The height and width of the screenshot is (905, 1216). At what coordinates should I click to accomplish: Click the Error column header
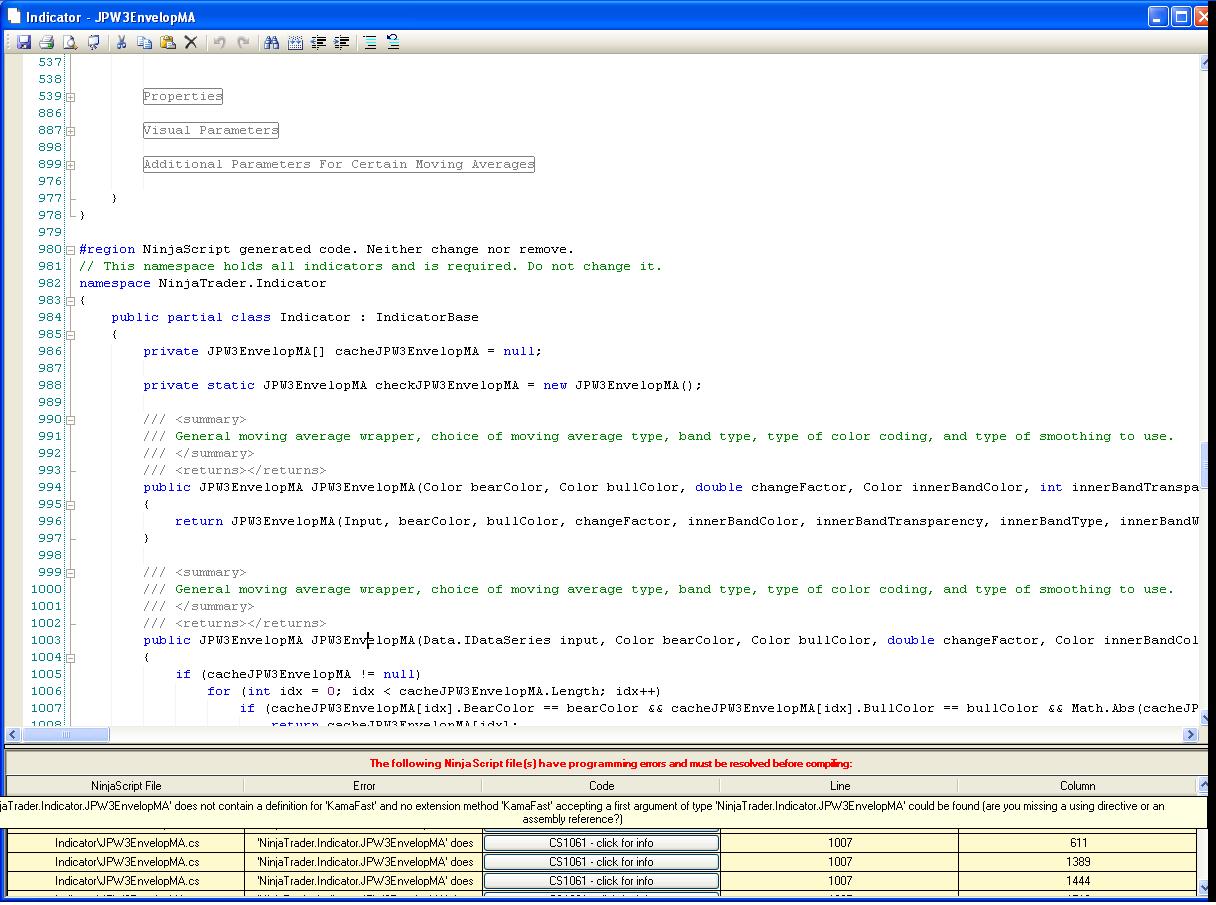364,786
